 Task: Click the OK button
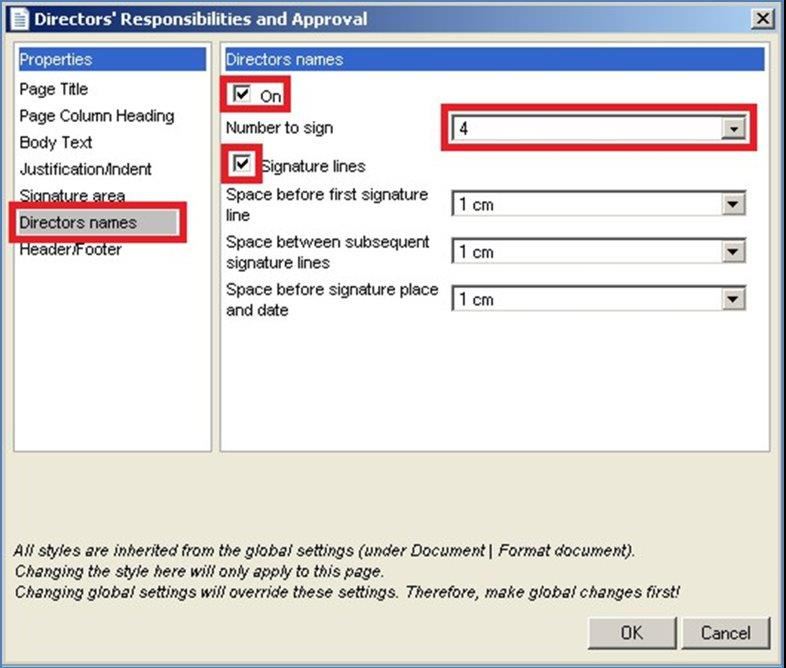tap(632, 633)
